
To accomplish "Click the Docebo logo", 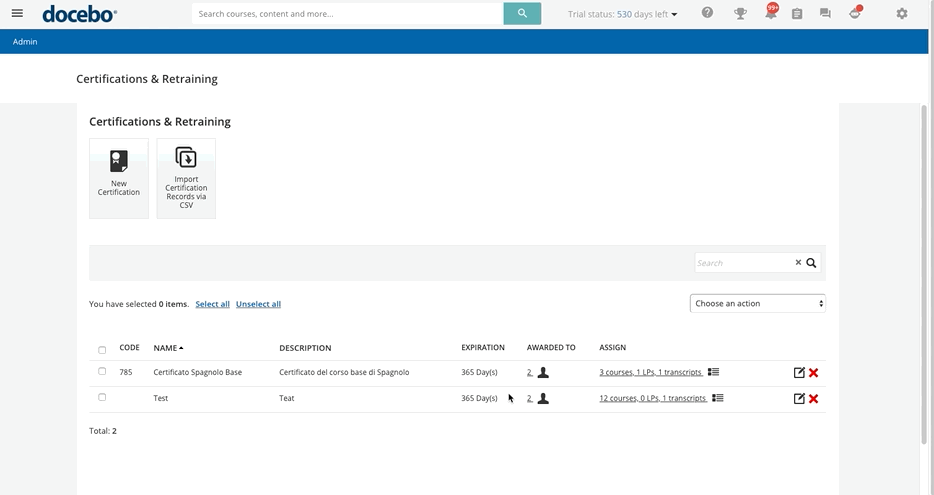I will pyautogui.click(x=79, y=14).
